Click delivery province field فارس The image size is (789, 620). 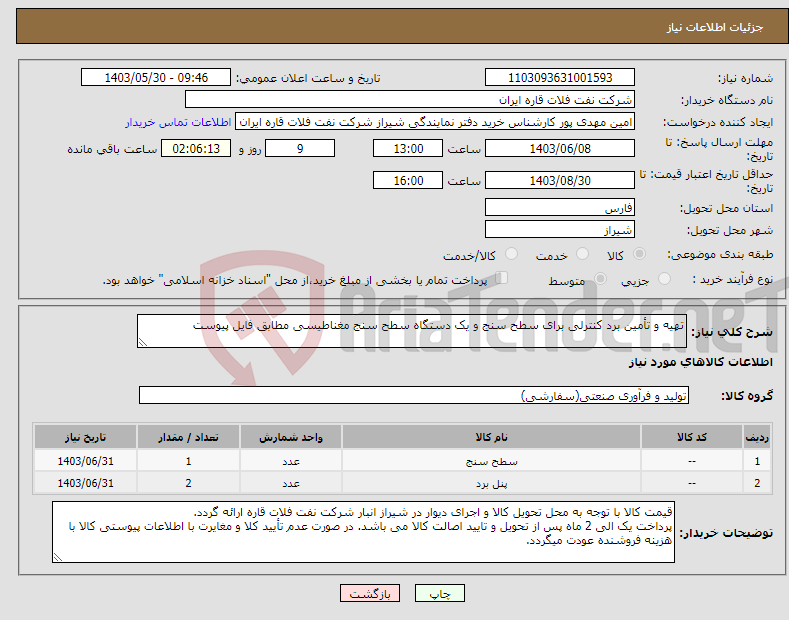coord(560,207)
